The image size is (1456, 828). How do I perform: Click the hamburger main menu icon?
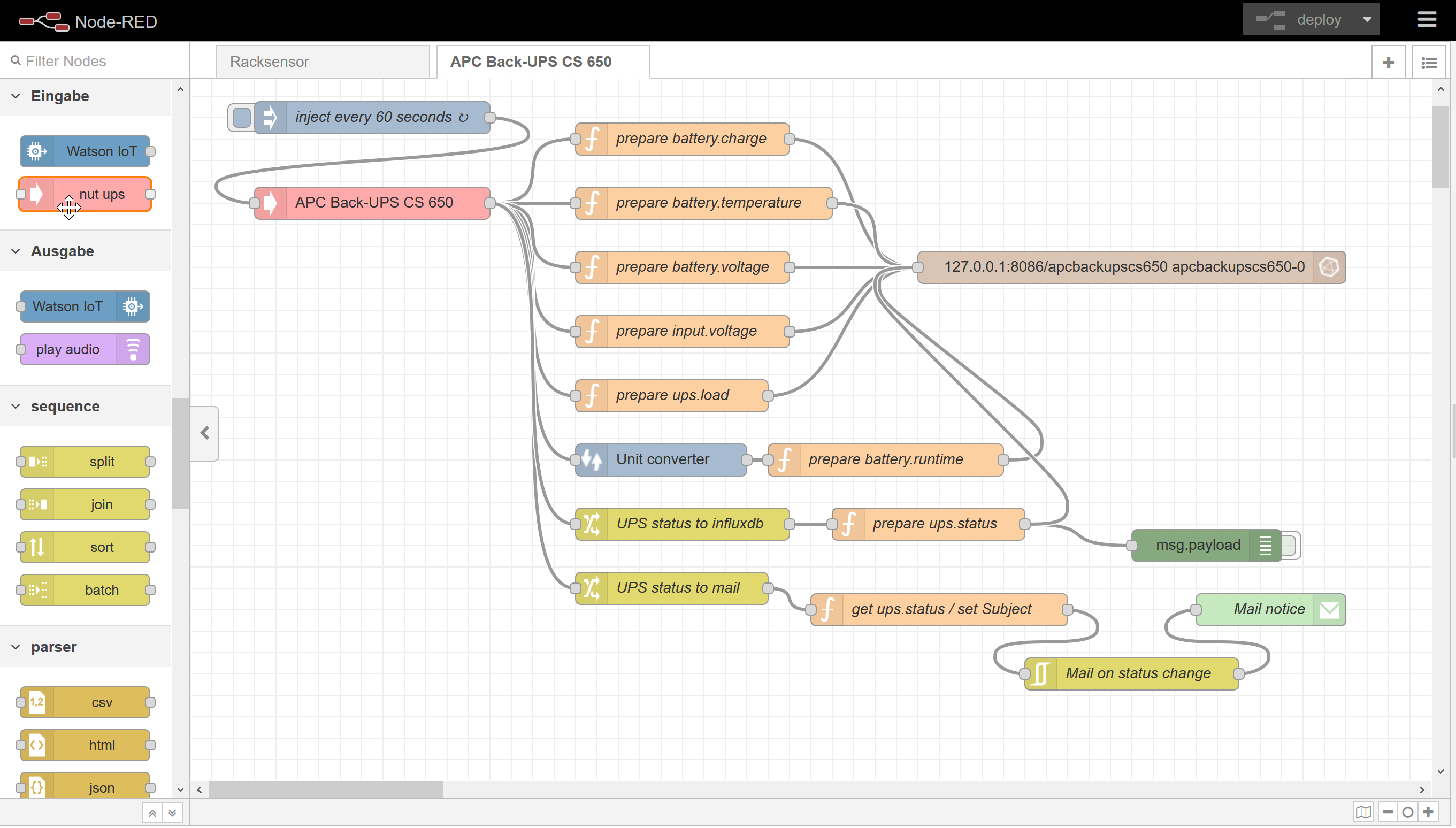(x=1427, y=20)
